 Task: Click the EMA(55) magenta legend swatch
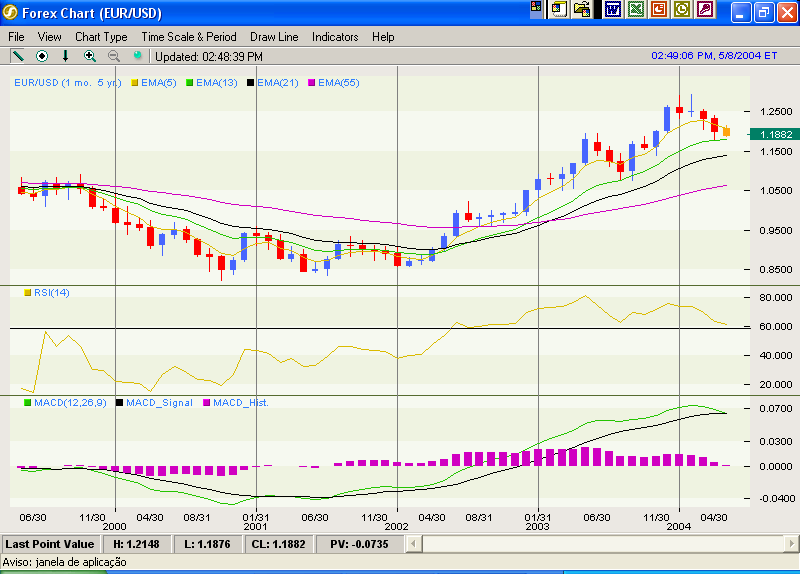click(x=312, y=82)
